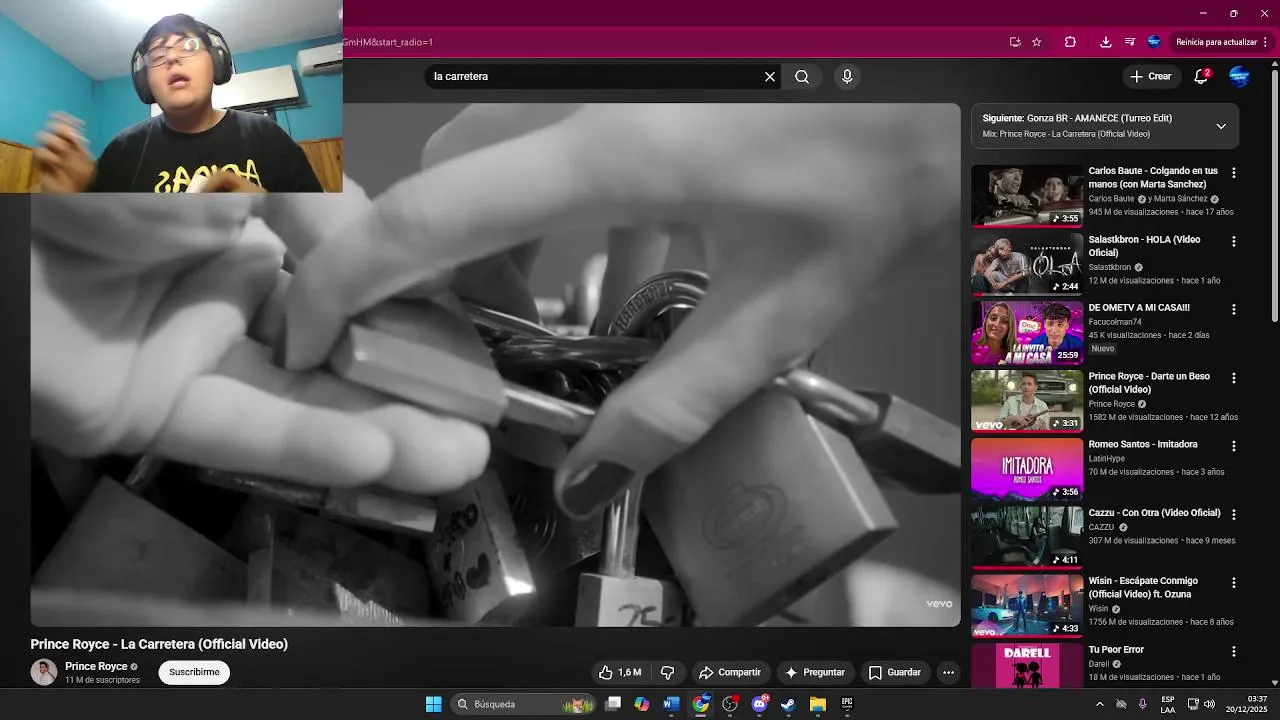Play the 'DE OMETV A MI CASA' thumbnail
The image size is (1280, 720).
1027,332
